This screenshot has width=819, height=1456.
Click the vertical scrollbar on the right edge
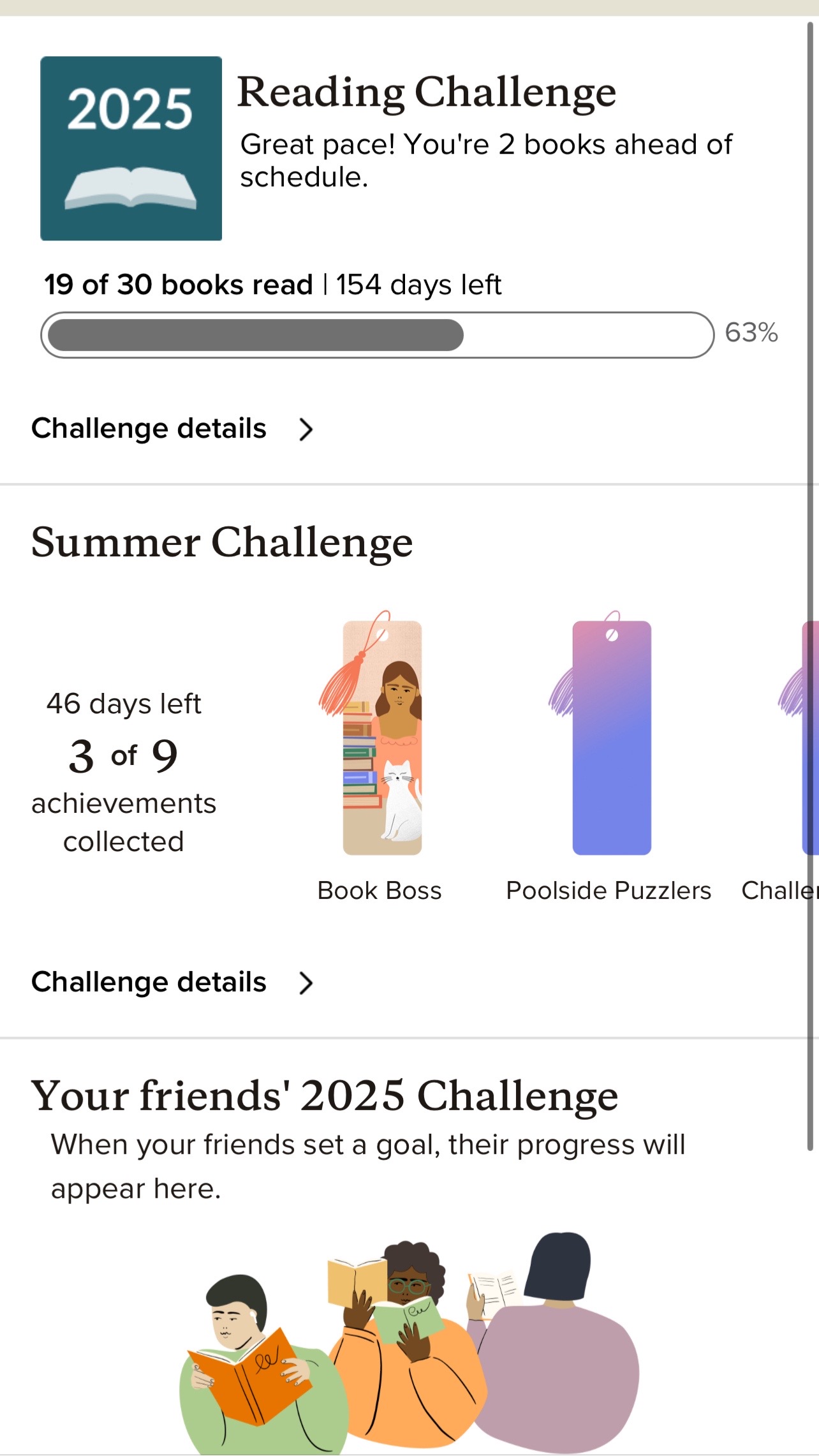(x=810, y=586)
